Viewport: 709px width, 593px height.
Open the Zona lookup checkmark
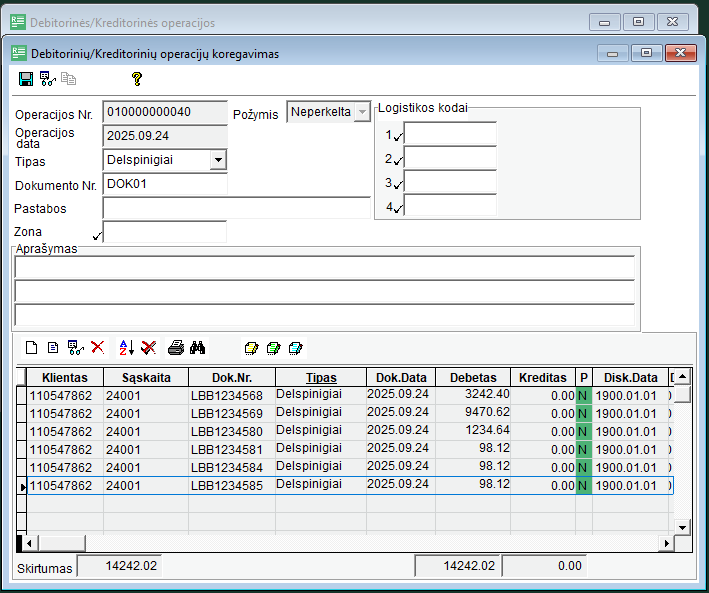pyautogui.click(x=97, y=236)
